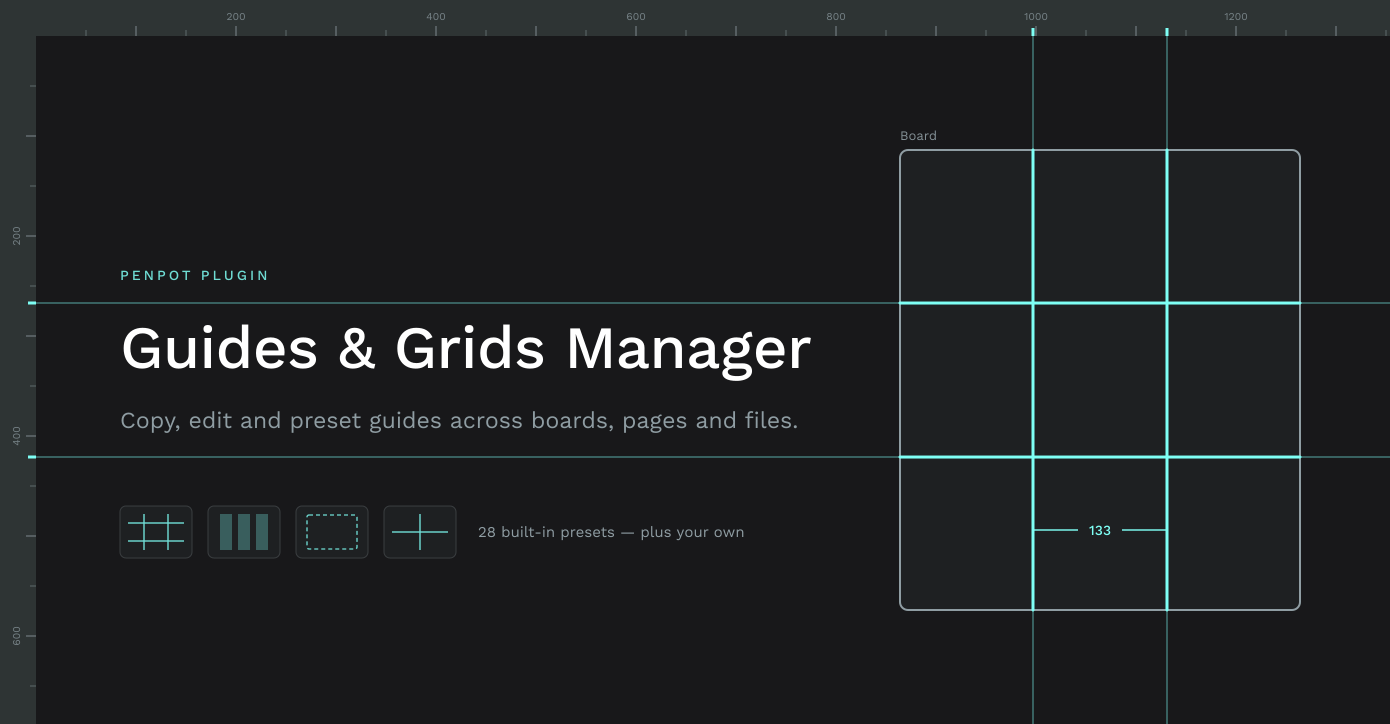1390x724 pixels.
Task: Click the 400 mark on left ruler
Action: tap(16, 436)
